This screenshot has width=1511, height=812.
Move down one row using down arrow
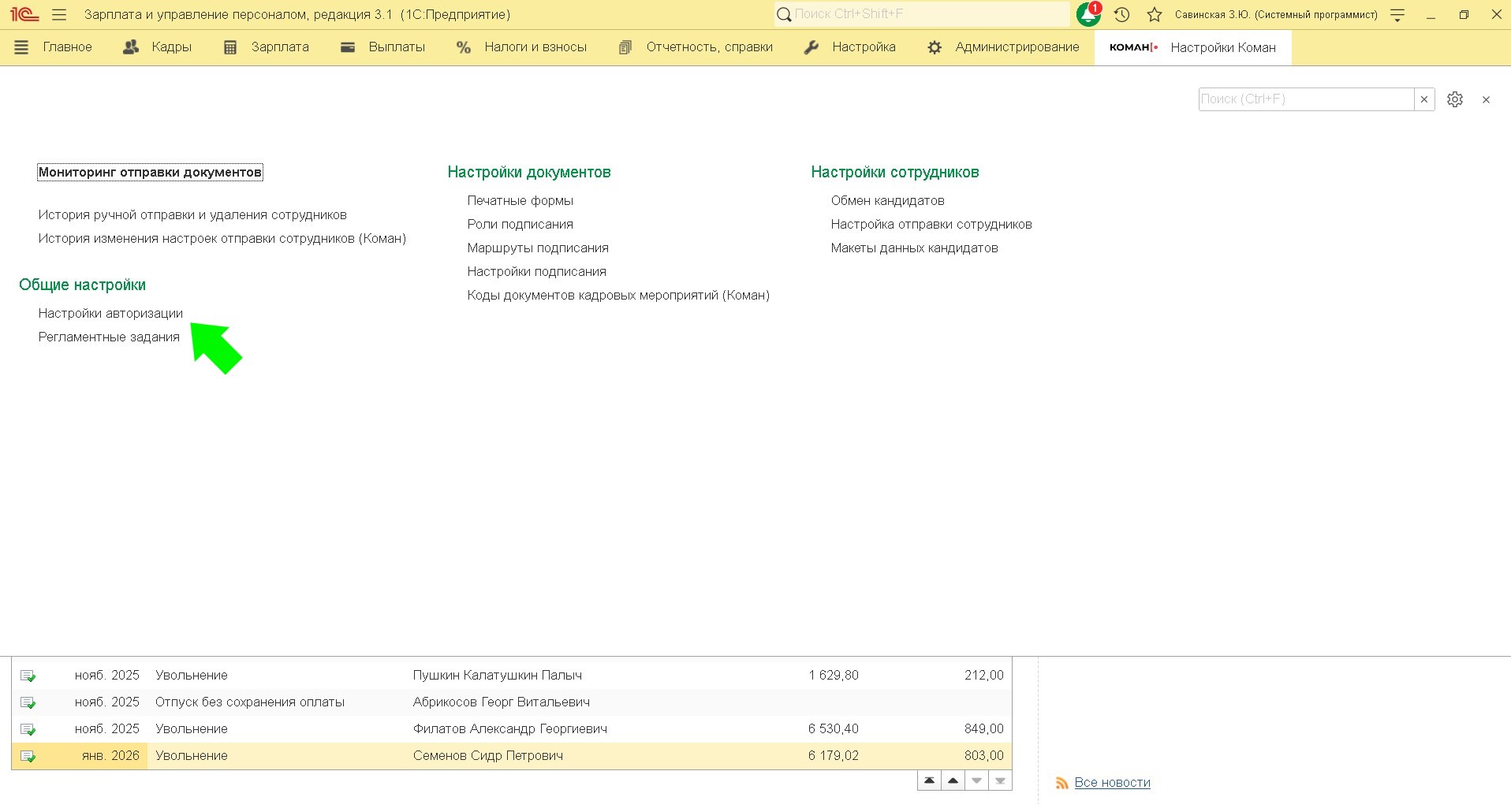pyautogui.click(x=976, y=780)
